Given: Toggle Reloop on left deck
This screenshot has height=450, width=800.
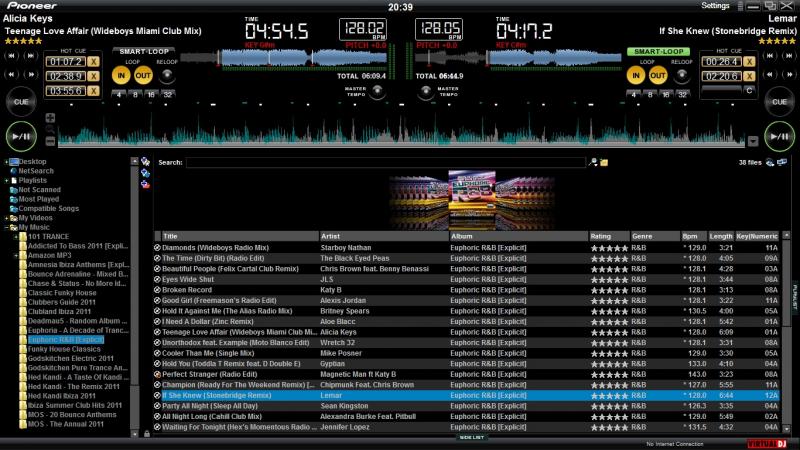Looking at the screenshot, I should click(x=167, y=76).
